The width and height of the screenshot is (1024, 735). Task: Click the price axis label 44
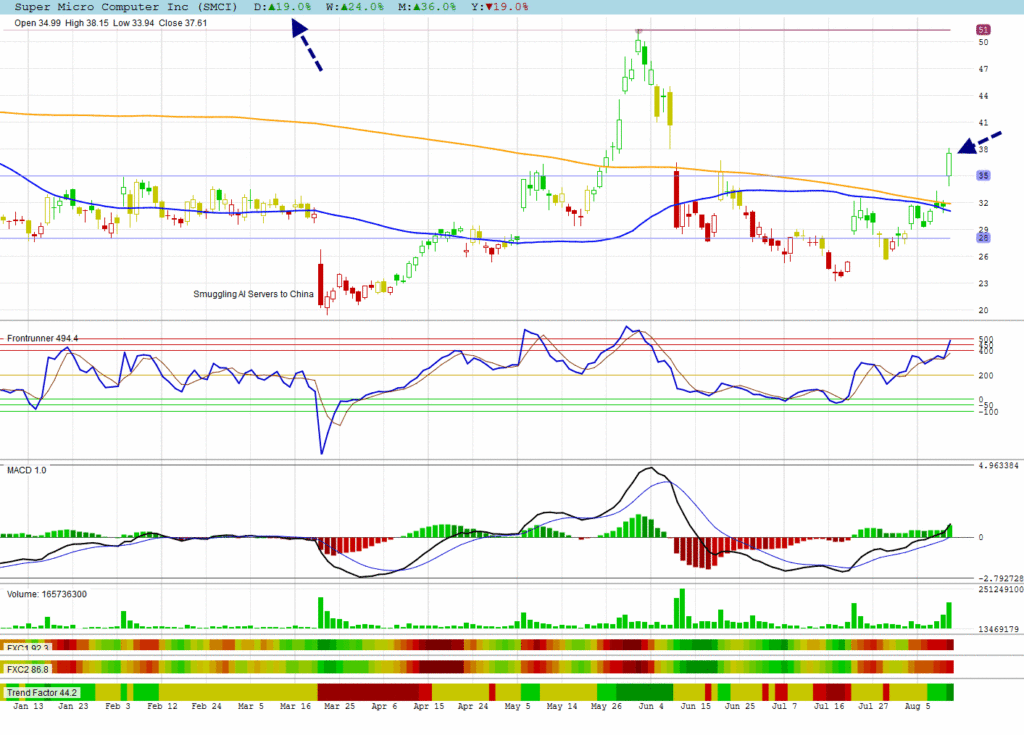point(983,96)
